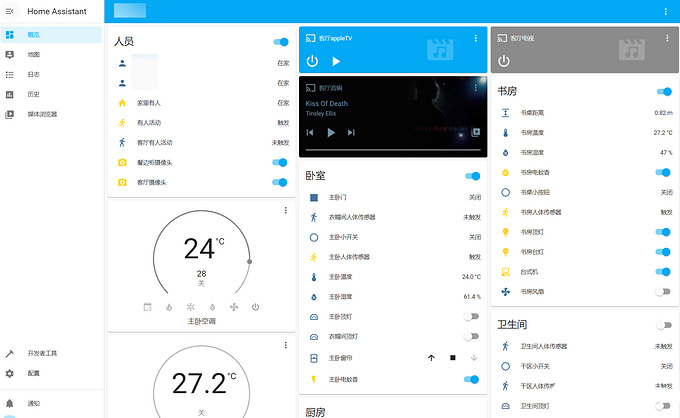Stop the 主卧窗帘 curtain with square button

point(453,358)
